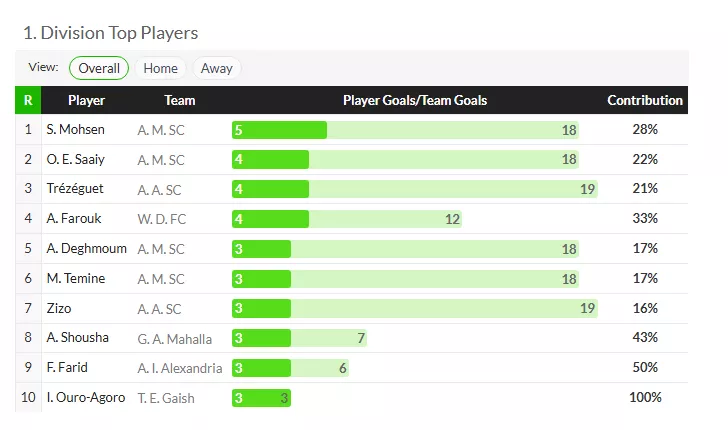This screenshot has height=430, width=728.
Task: Select the Overall view tab
Action: (x=99, y=68)
